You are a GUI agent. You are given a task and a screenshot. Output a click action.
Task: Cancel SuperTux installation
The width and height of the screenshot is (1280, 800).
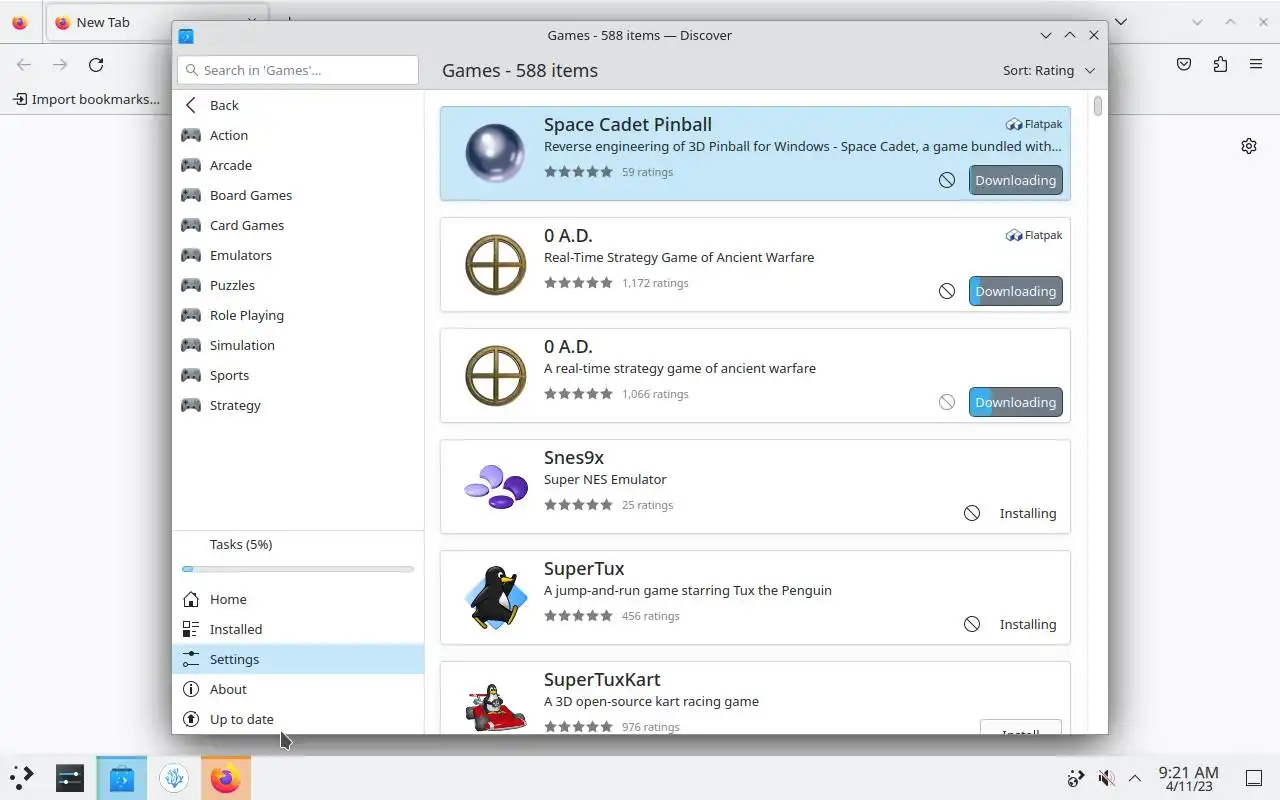[972, 624]
